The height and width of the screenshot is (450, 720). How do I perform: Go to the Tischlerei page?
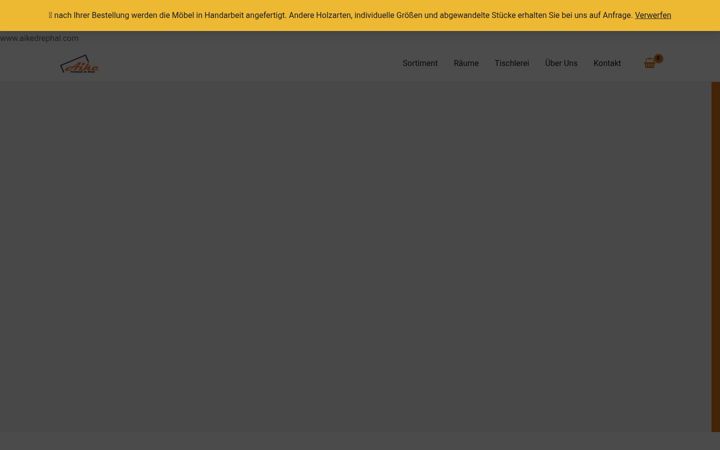(x=512, y=63)
